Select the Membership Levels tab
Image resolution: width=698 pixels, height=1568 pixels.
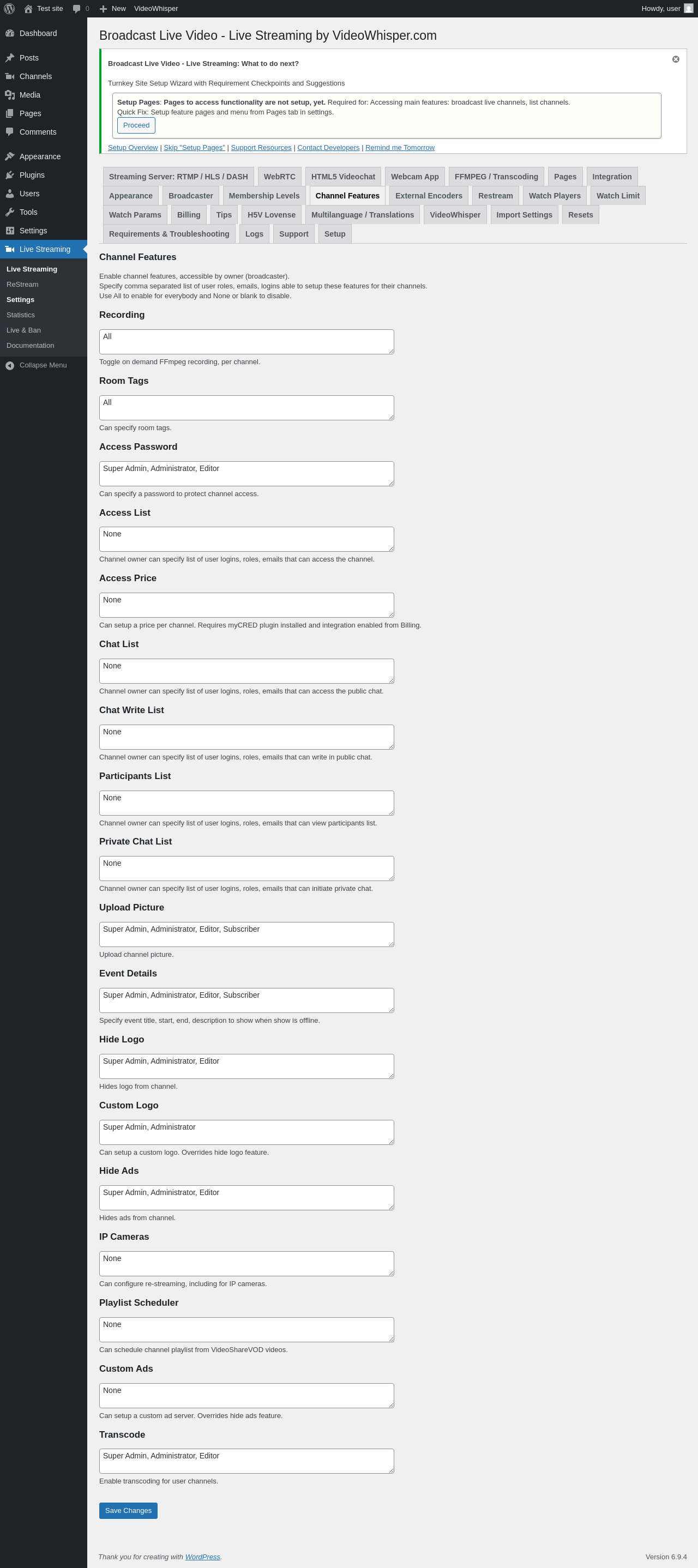[x=264, y=195]
